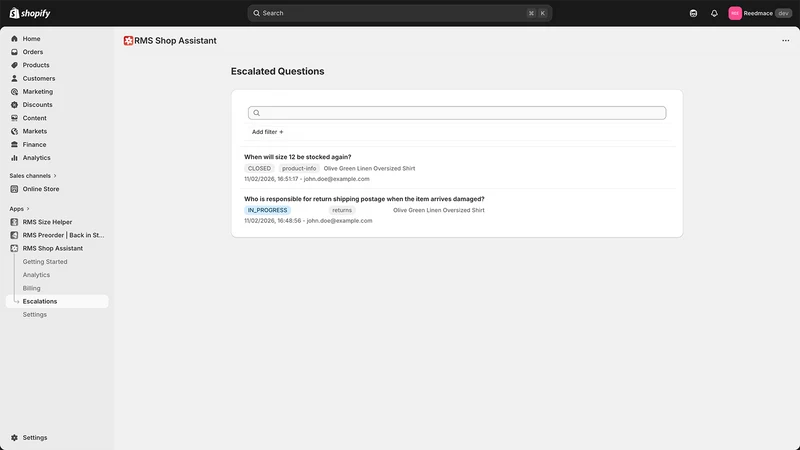Click the Marketing target icon
This screenshot has width=800, height=450.
[14, 92]
